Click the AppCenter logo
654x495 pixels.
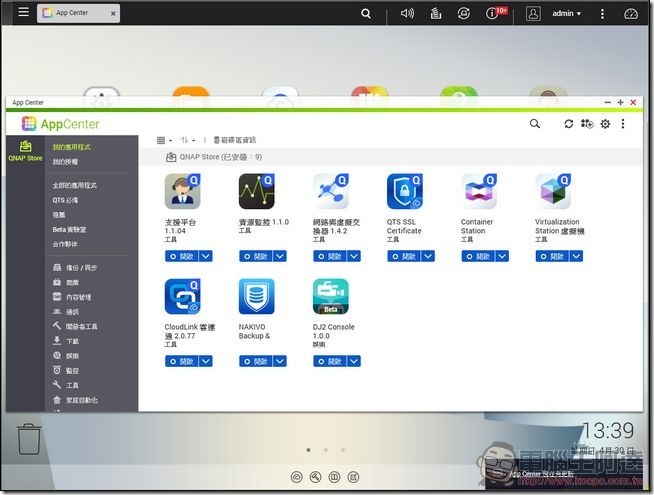pos(61,124)
